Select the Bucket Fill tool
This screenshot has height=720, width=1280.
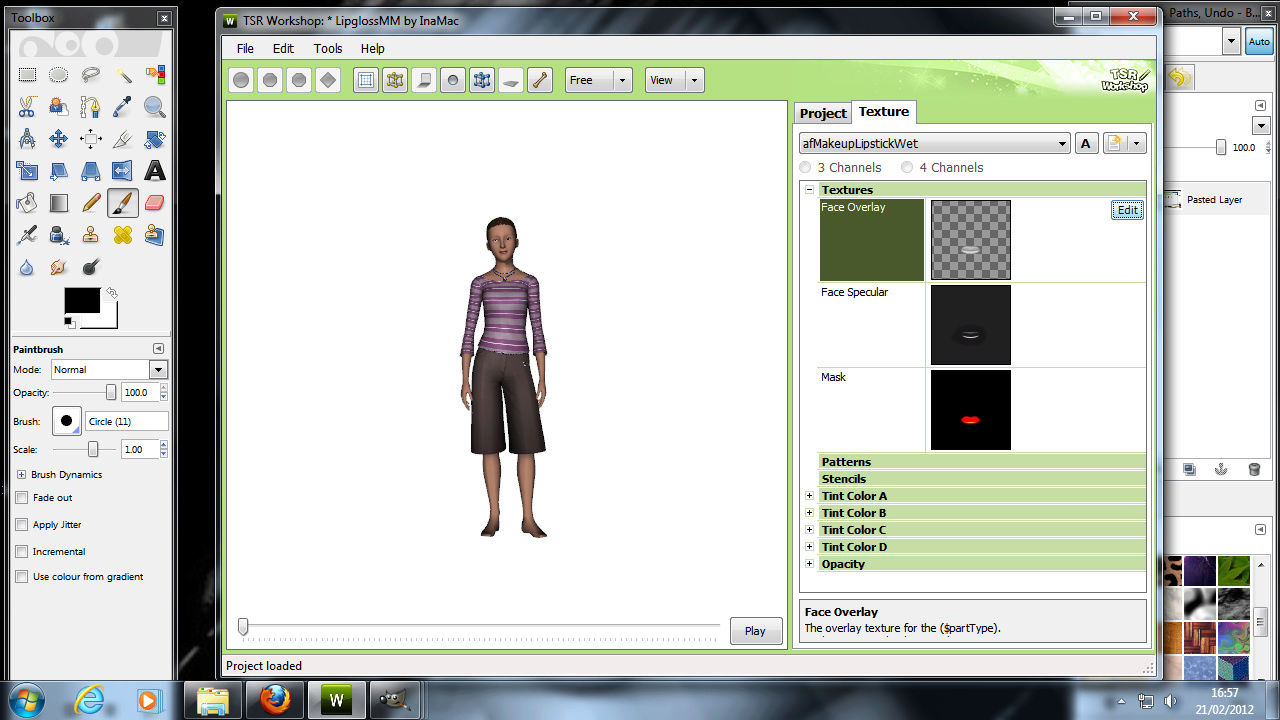(x=27, y=203)
